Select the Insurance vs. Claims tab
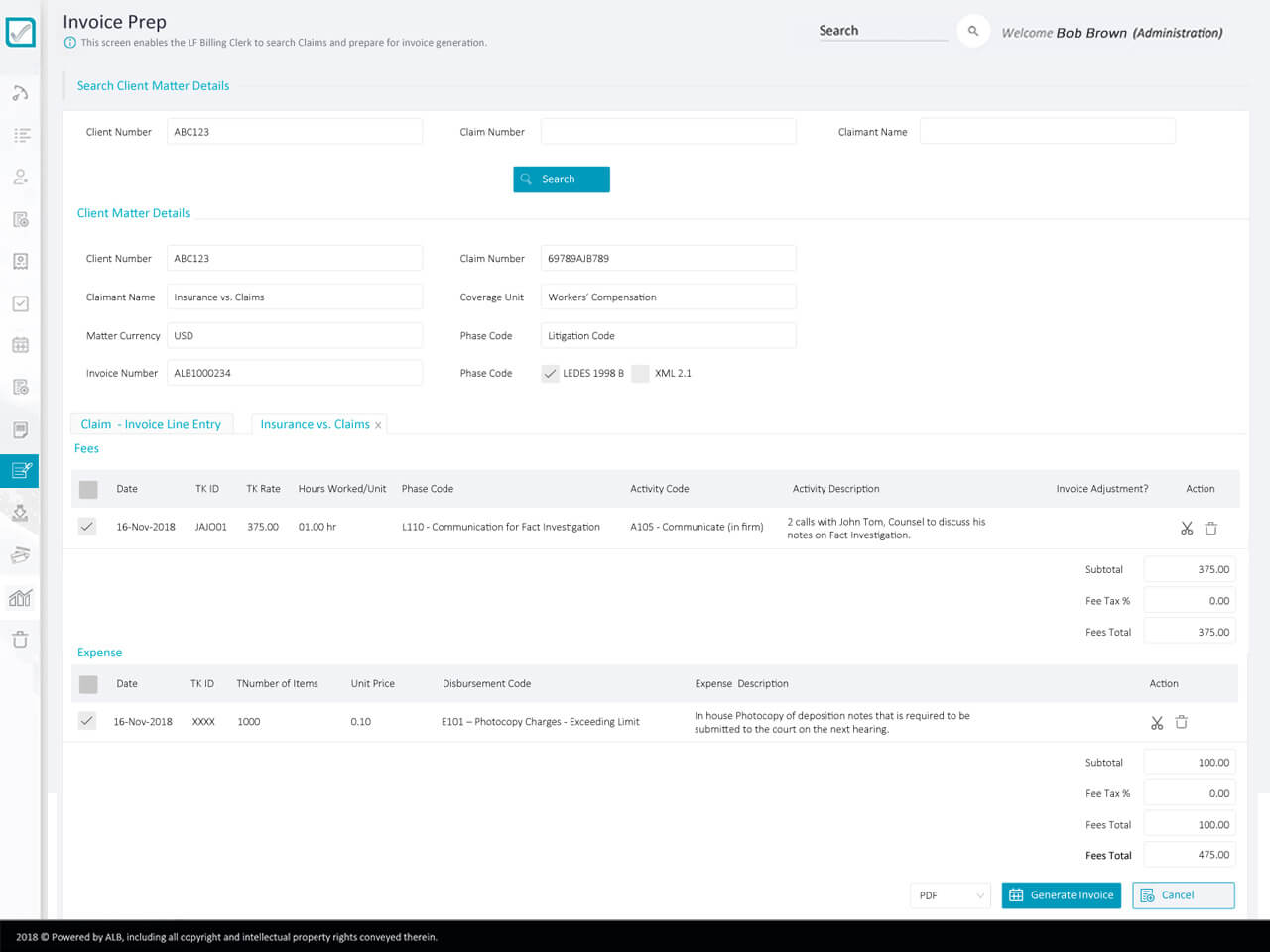This screenshot has width=1270, height=952. coord(313,423)
